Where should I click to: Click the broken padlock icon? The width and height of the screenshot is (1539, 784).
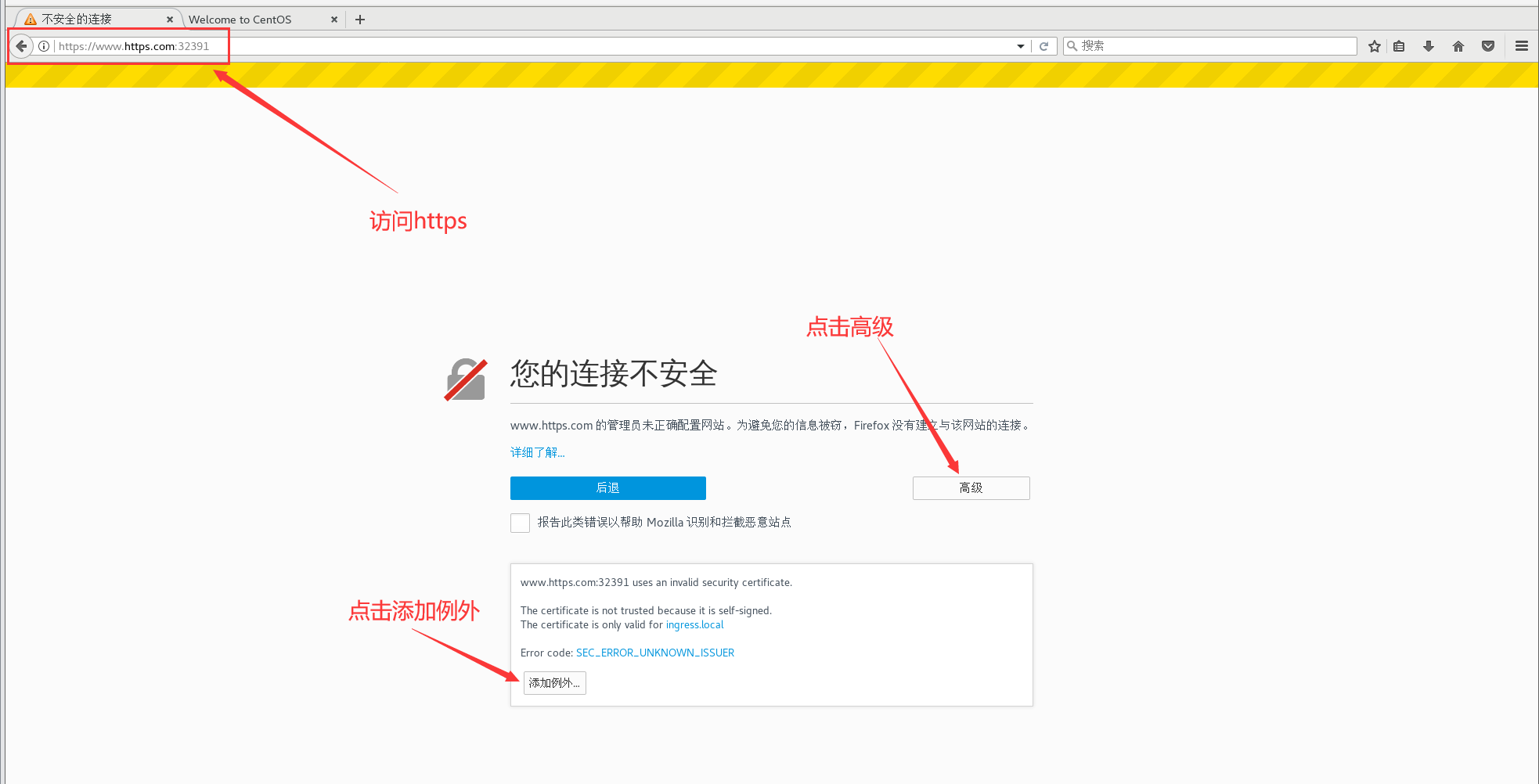pyautogui.click(x=466, y=379)
